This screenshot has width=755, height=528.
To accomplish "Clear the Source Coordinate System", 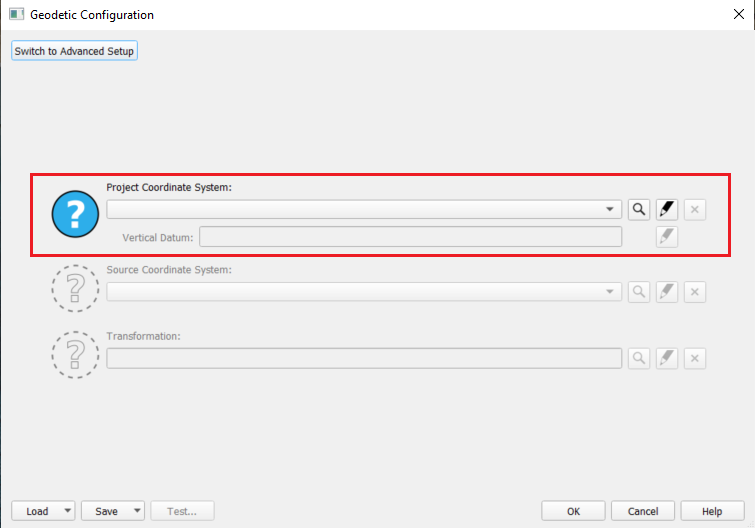I will [696, 291].
